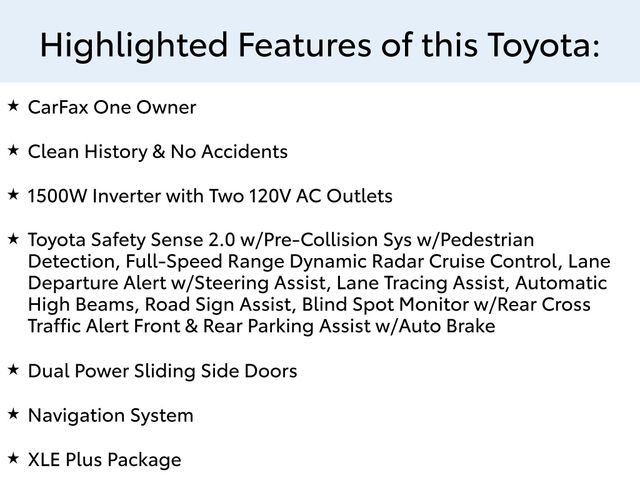Screen dimensions: 640x480
Task: Click the star beside Clean History & No Accidents
Action: [13, 150]
